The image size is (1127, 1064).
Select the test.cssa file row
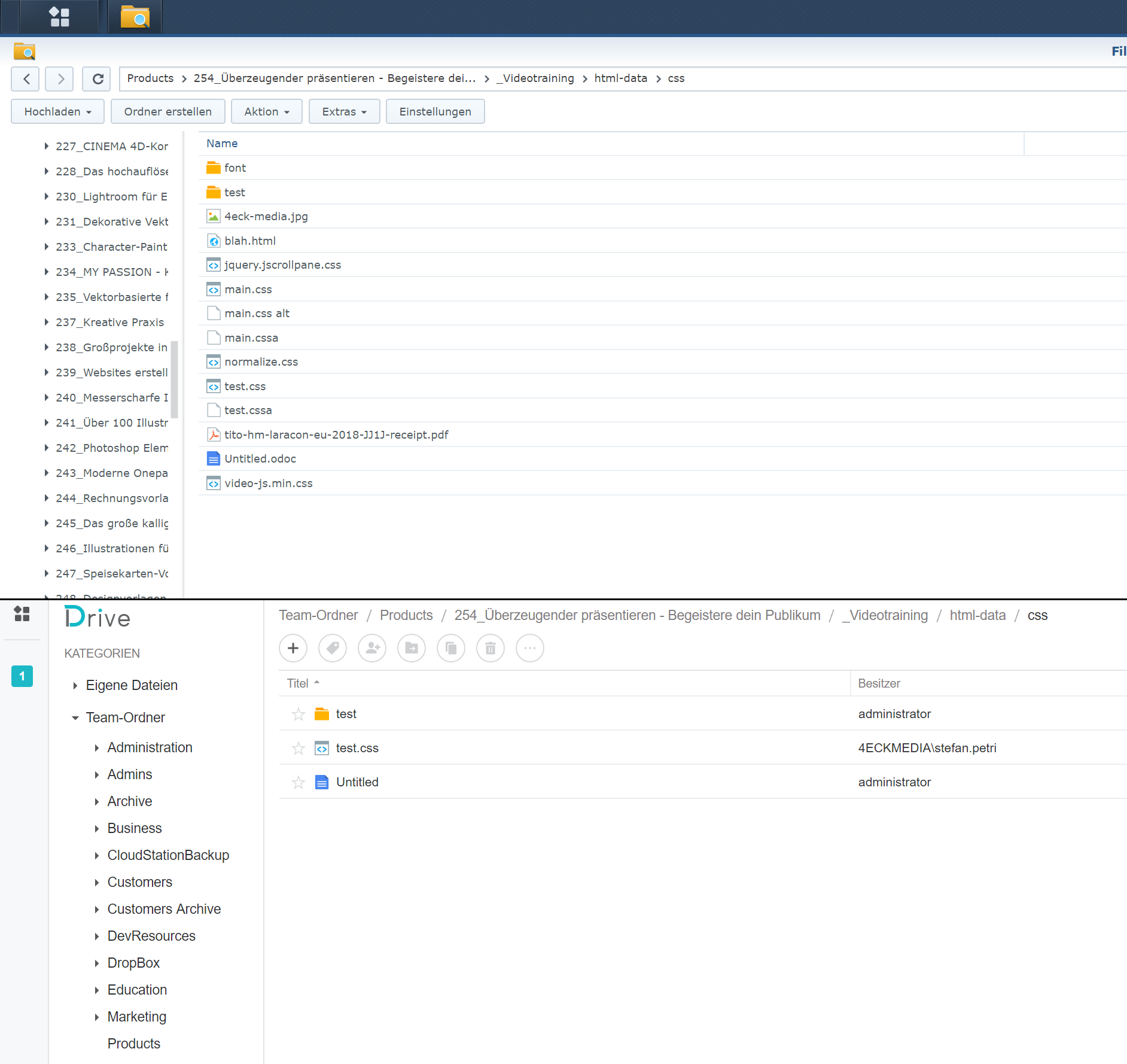coord(663,410)
